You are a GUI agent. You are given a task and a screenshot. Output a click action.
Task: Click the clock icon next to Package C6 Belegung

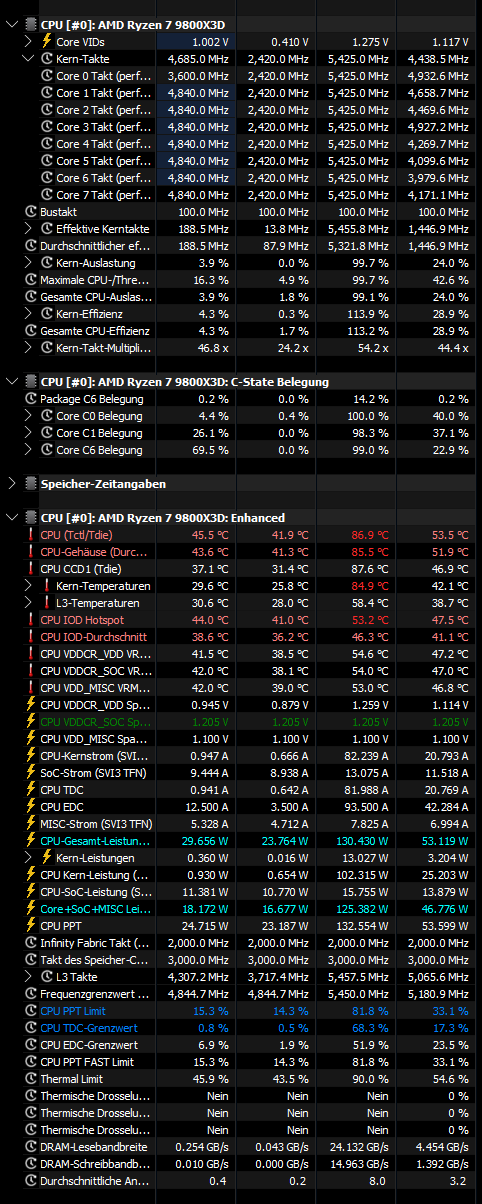31,399
